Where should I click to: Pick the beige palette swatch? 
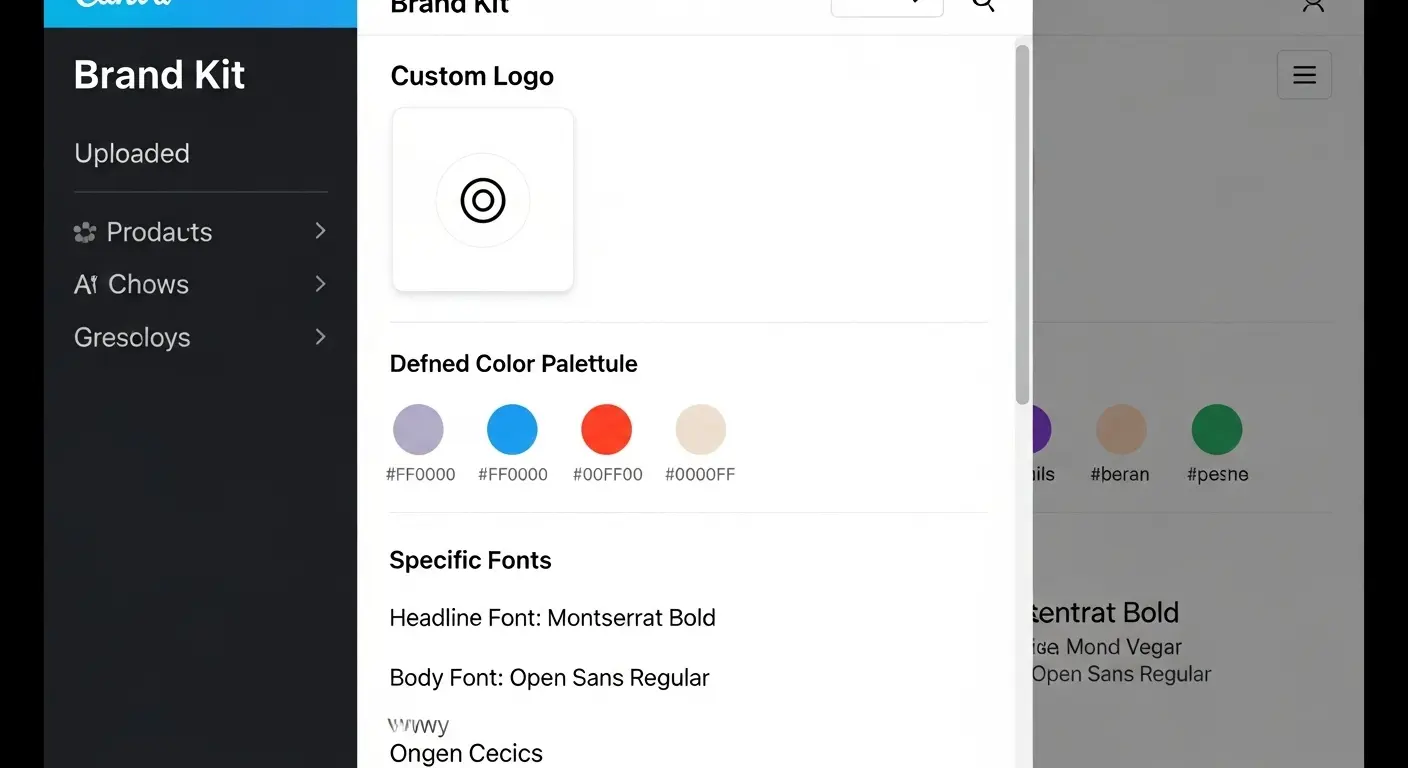pos(700,430)
